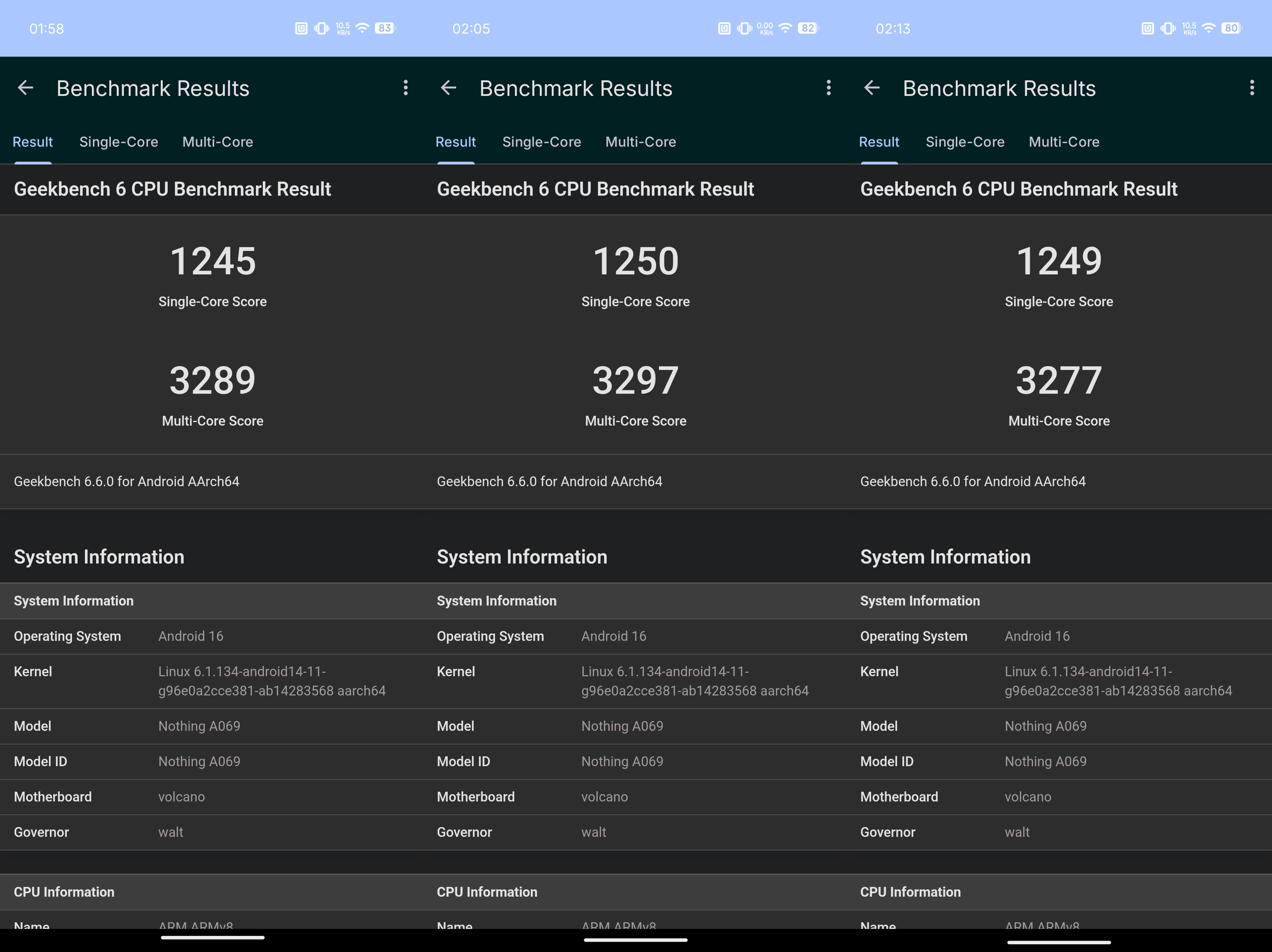Screen dimensions: 1272x952
Task: Tap Wi-Fi icon beside the 83 battery
Action: click(362, 28)
